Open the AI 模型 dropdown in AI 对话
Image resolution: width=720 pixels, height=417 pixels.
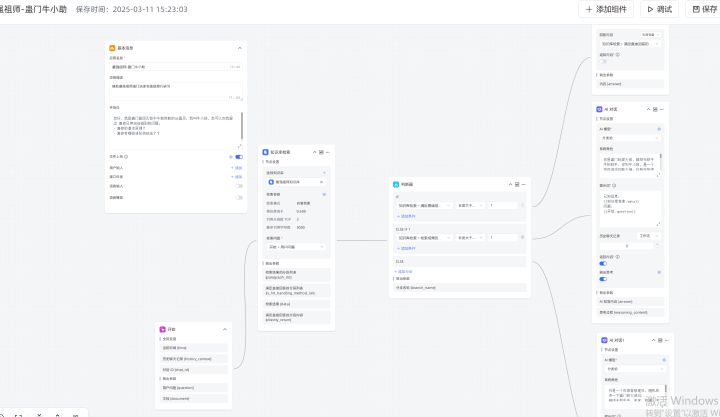[x=630, y=138]
